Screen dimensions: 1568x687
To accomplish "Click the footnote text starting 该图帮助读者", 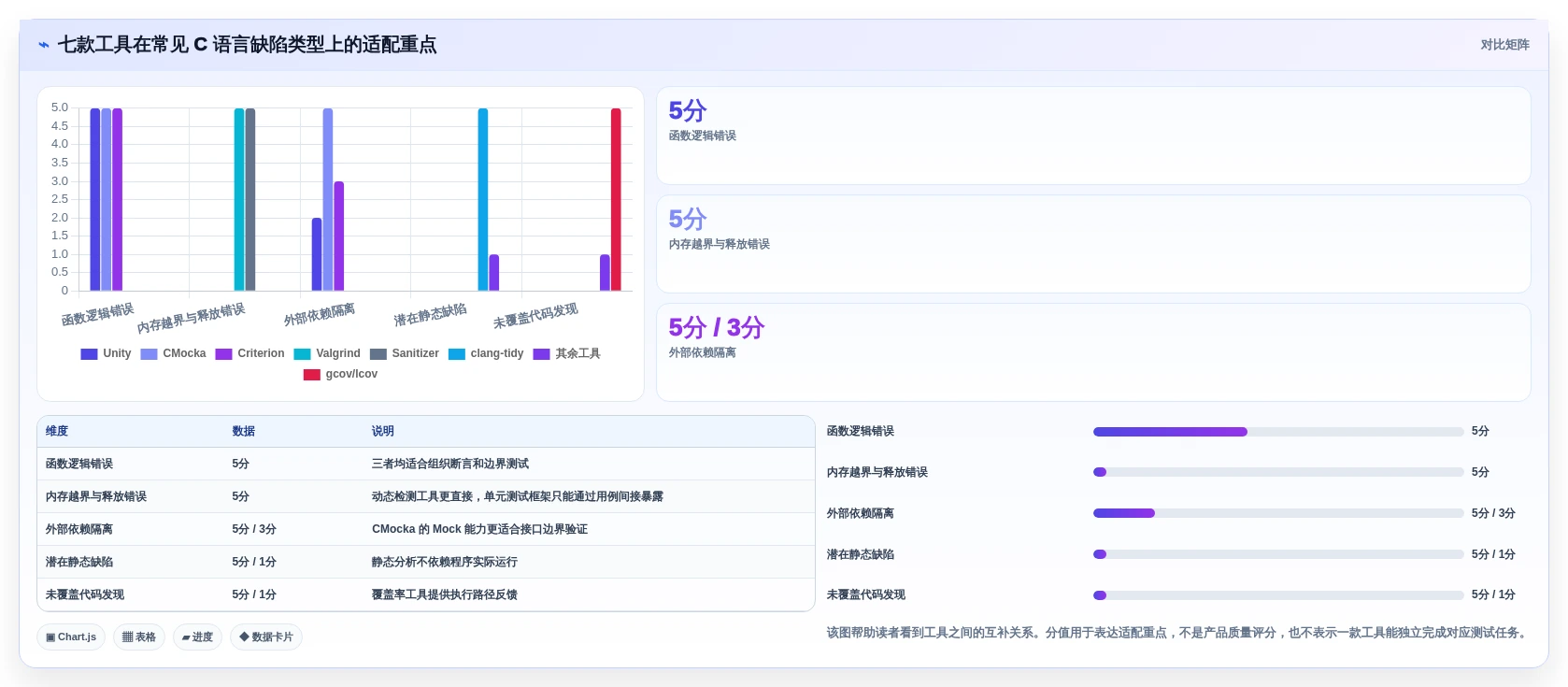I will click(1178, 634).
